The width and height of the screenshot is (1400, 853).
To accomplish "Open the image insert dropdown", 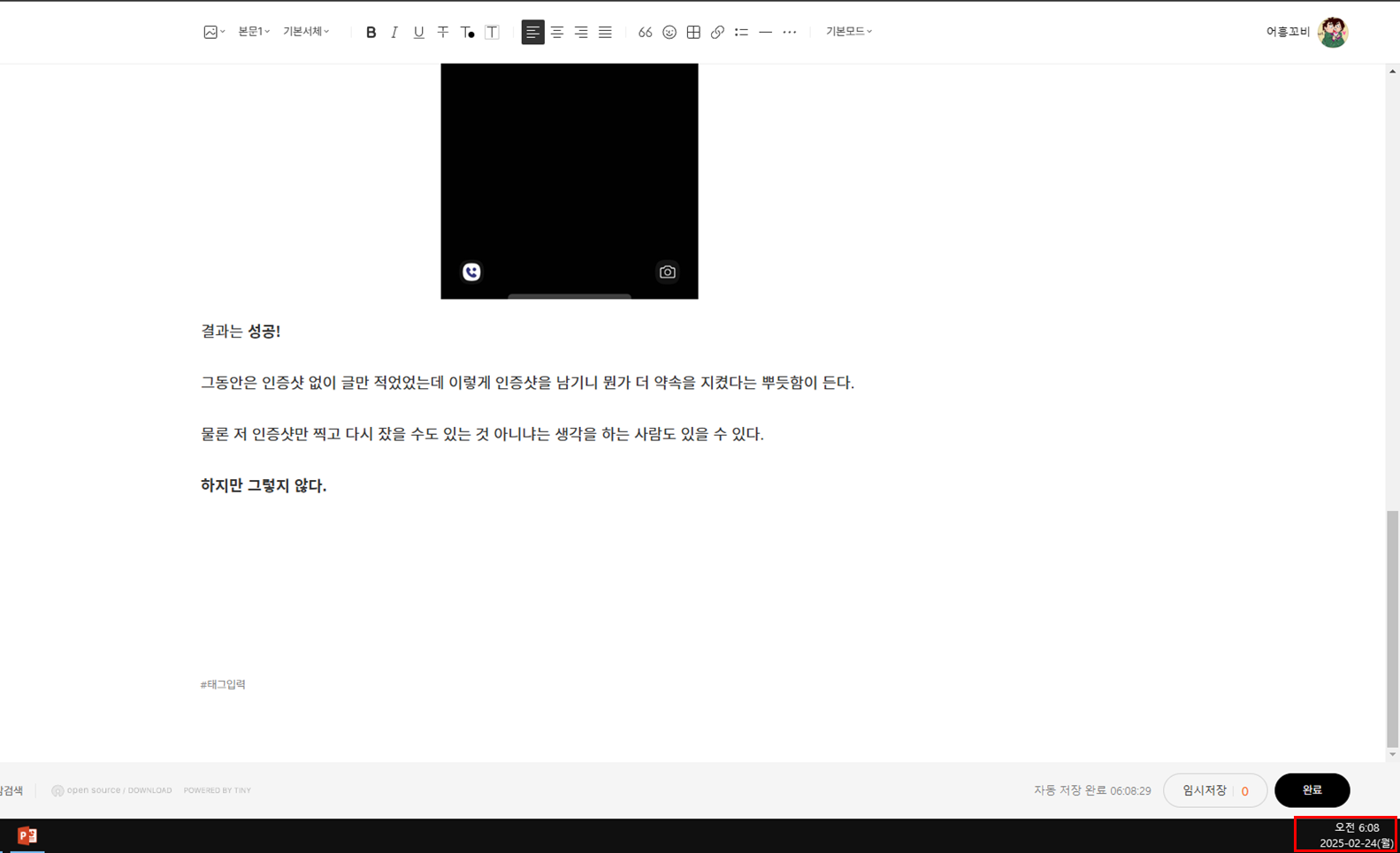I will (213, 32).
